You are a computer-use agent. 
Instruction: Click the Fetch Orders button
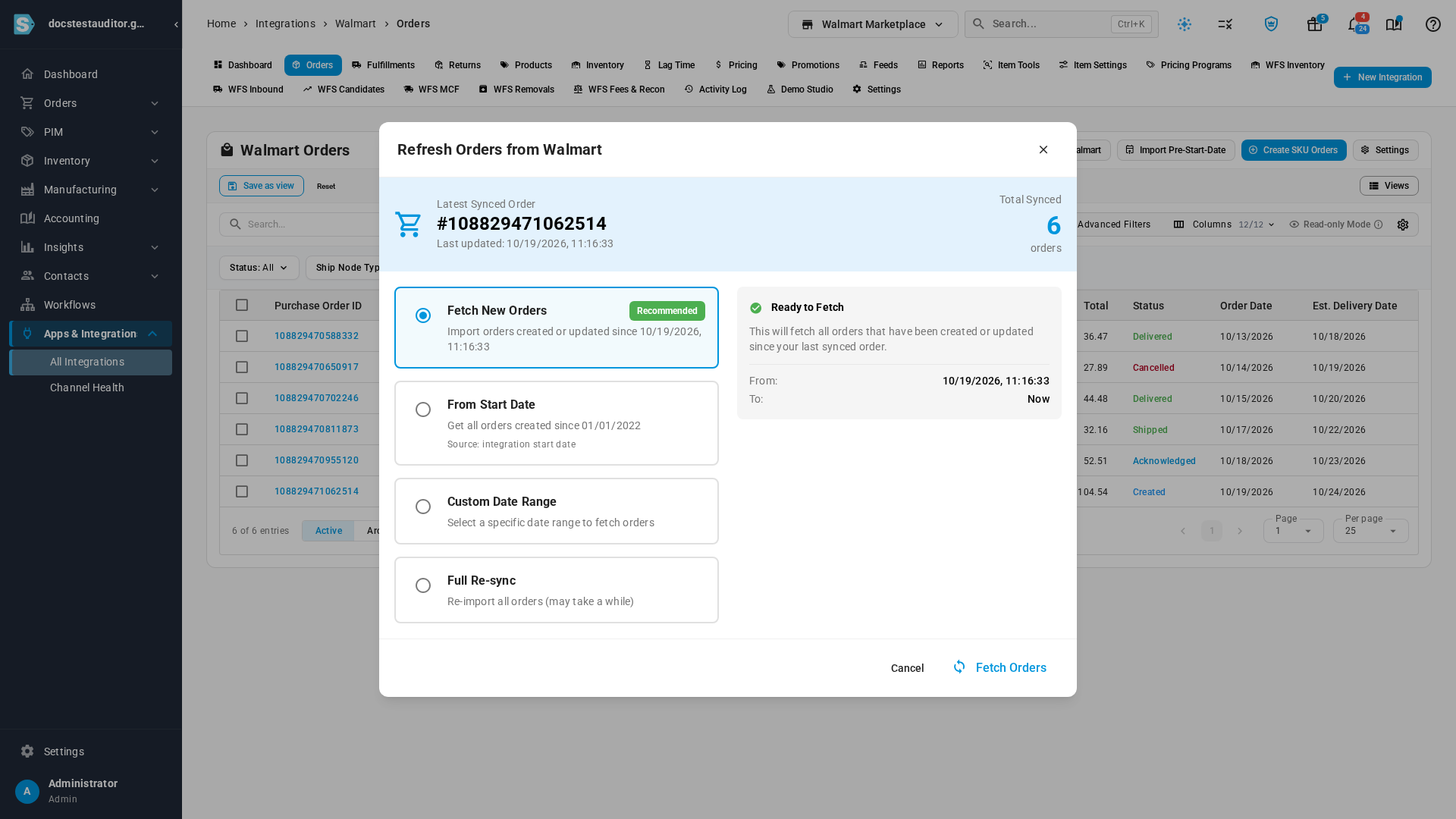pos(999,667)
